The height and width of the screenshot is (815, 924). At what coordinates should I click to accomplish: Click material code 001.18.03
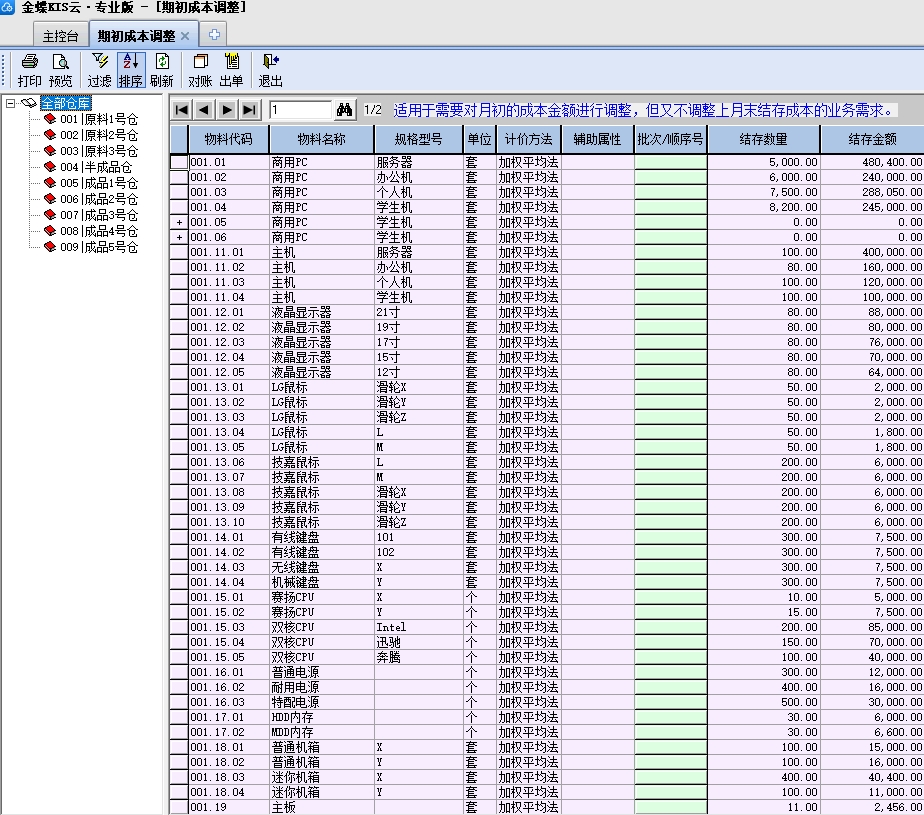[229, 778]
